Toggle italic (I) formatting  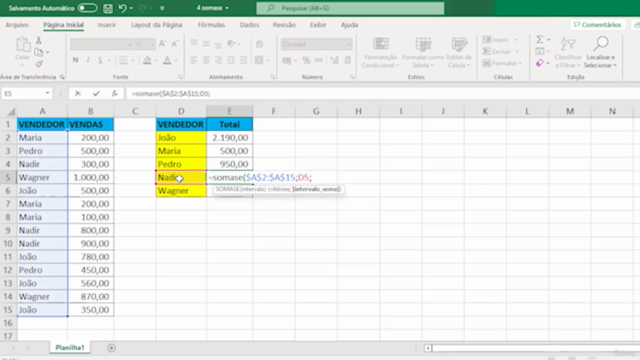click(x=88, y=60)
